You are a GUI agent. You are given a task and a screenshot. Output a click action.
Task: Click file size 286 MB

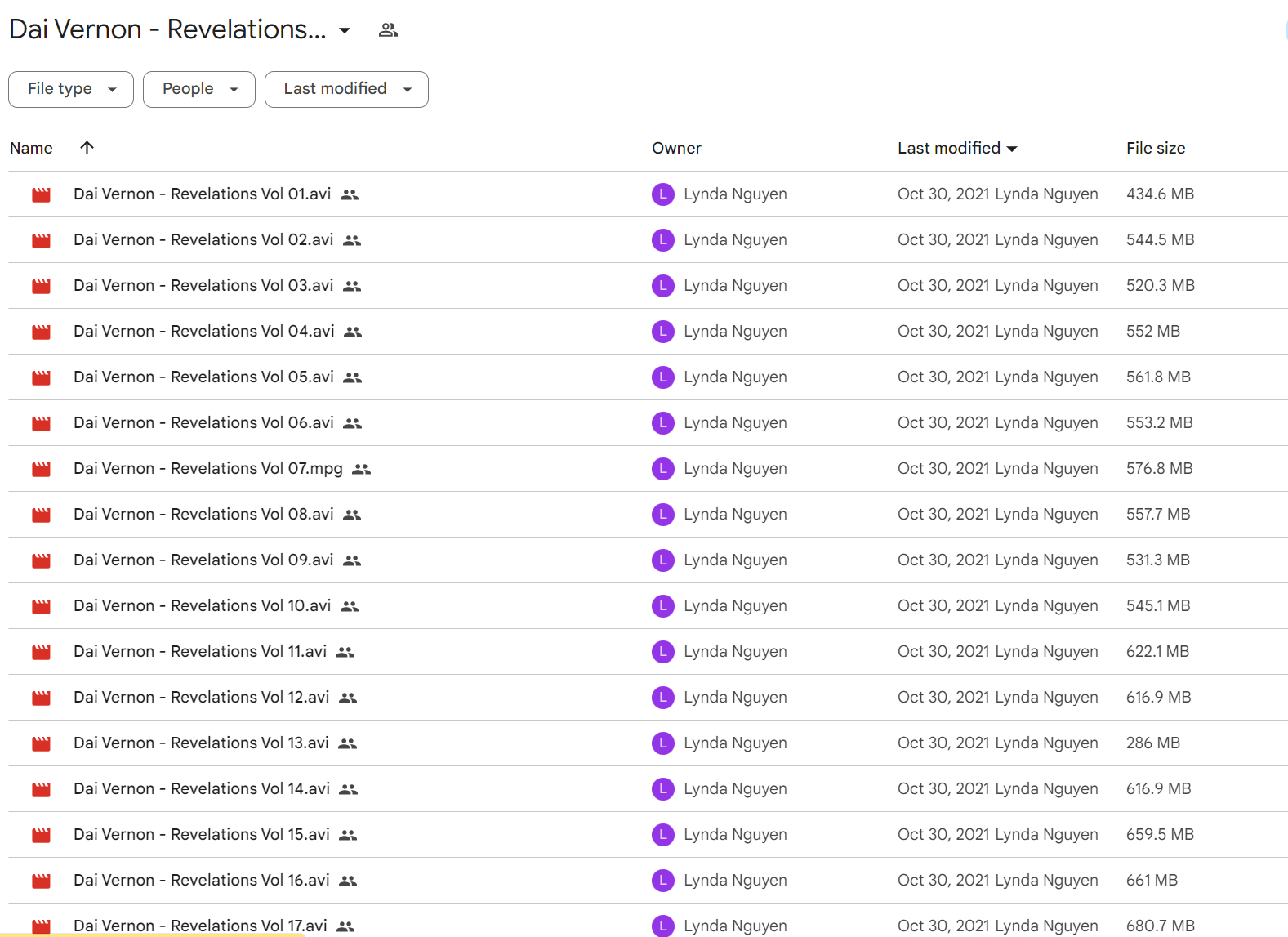point(1153,743)
